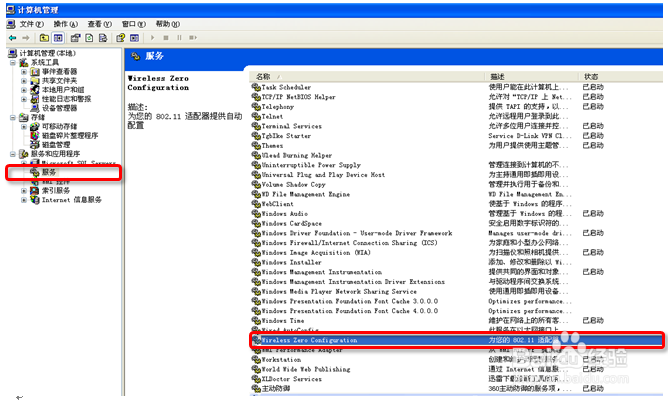The height and width of the screenshot is (402, 668).
Task: Open the Help question mark icon
Action: (121, 38)
